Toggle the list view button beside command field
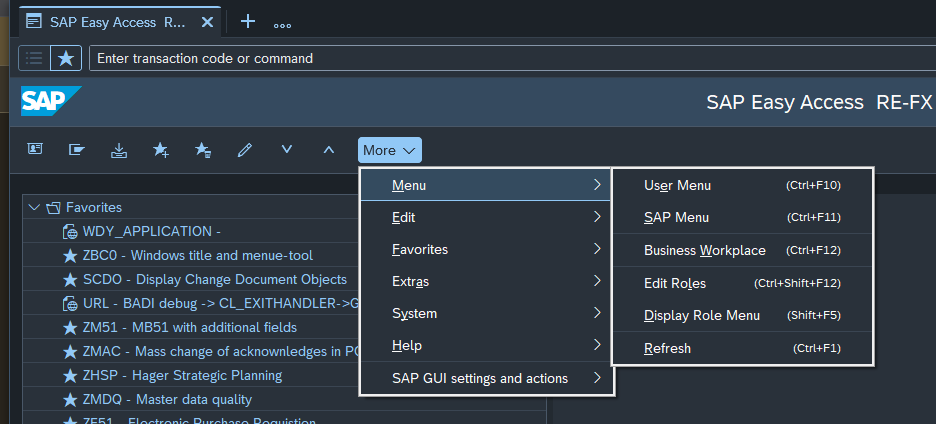936x424 pixels. (34, 58)
